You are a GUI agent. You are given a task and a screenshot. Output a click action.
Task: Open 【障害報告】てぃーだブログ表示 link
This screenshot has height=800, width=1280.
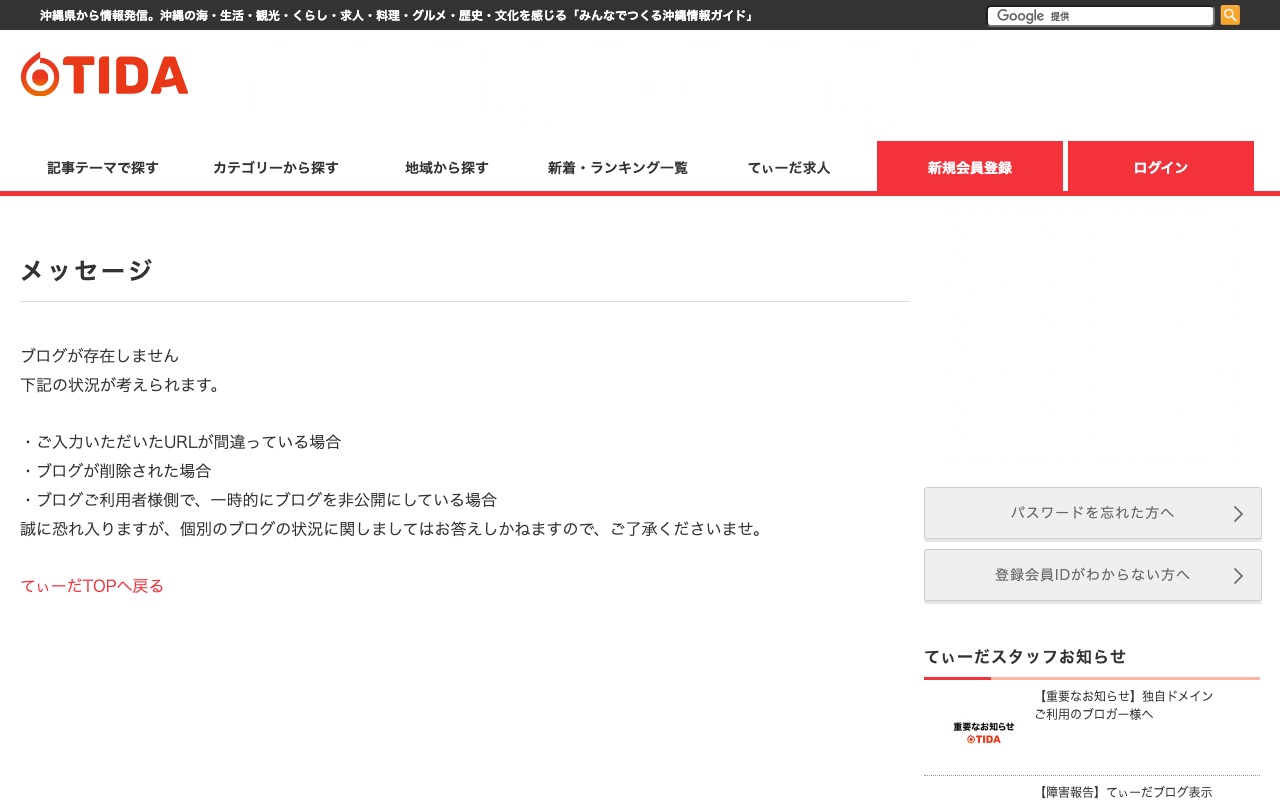[1124, 792]
